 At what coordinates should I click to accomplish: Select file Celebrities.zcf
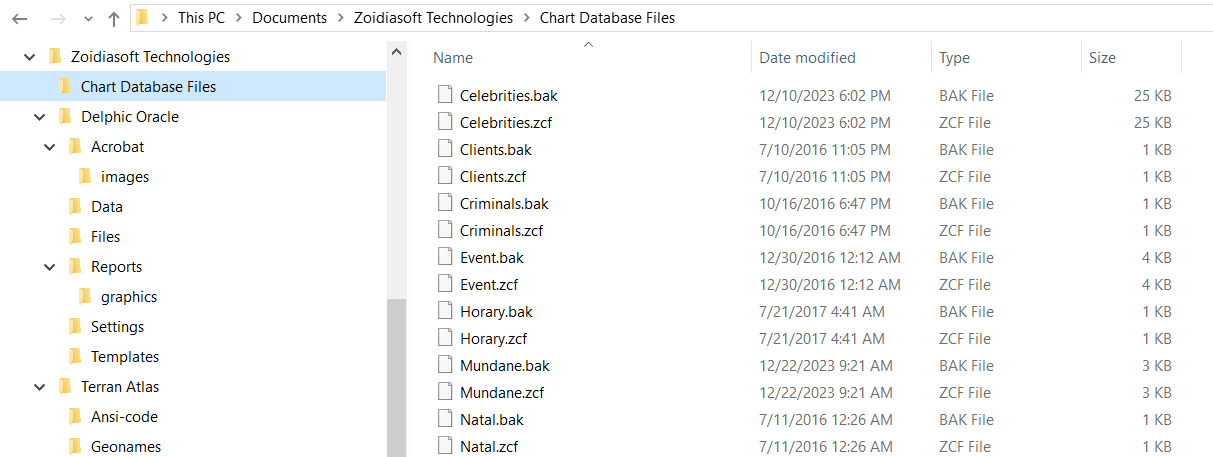[x=507, y=123]
